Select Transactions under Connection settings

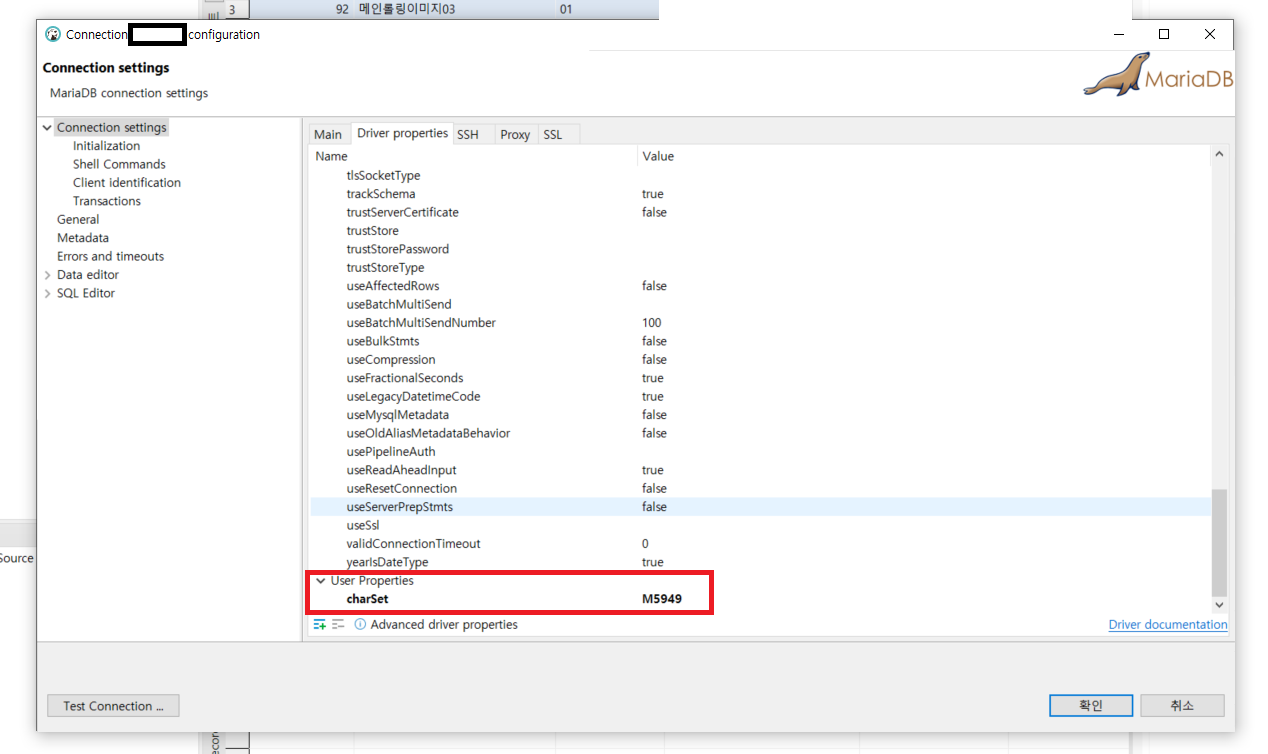107,200
